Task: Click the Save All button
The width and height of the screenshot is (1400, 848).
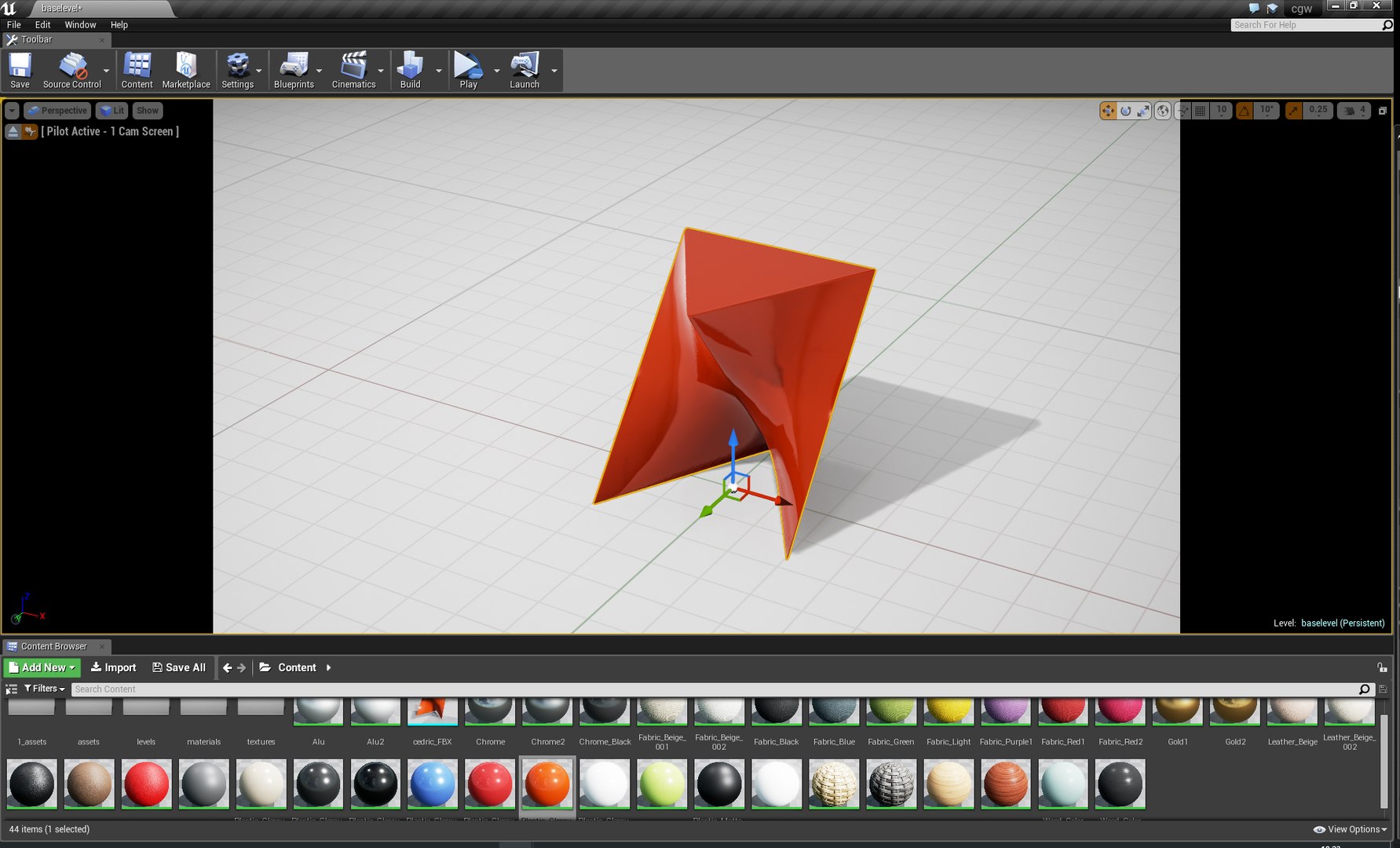Action: coord(179,667)
